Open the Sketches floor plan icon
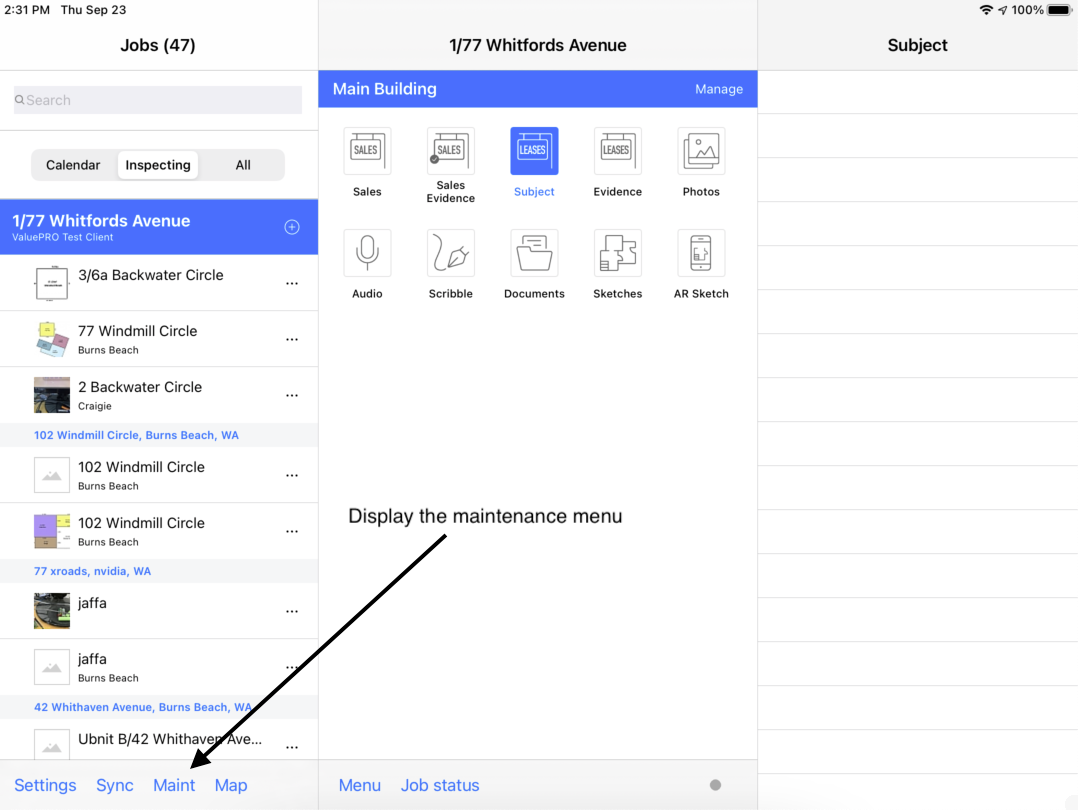The height and width of the screenshot is (810, 1078). [617, 254]
